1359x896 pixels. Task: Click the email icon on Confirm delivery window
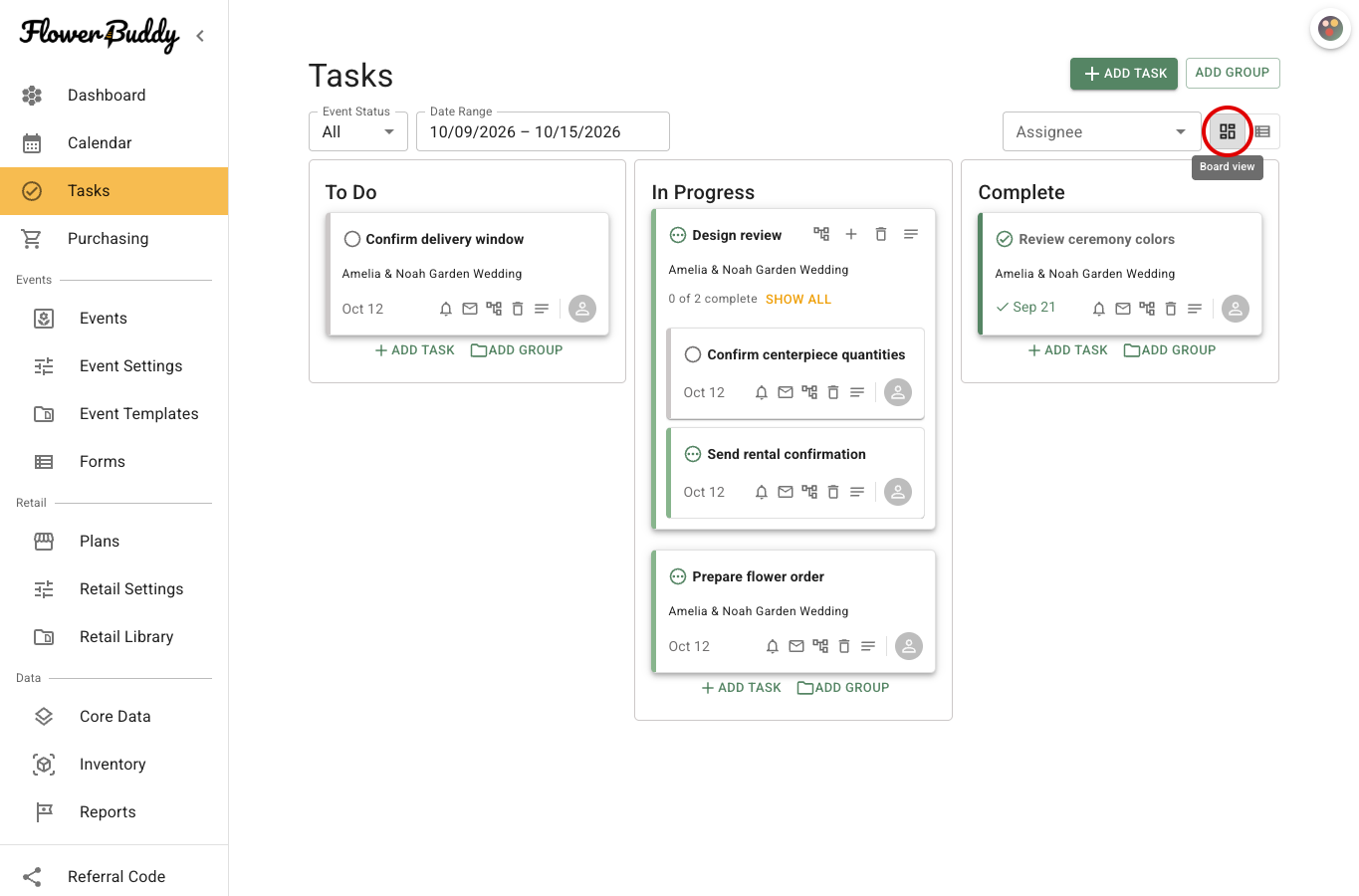click(470, 309)
